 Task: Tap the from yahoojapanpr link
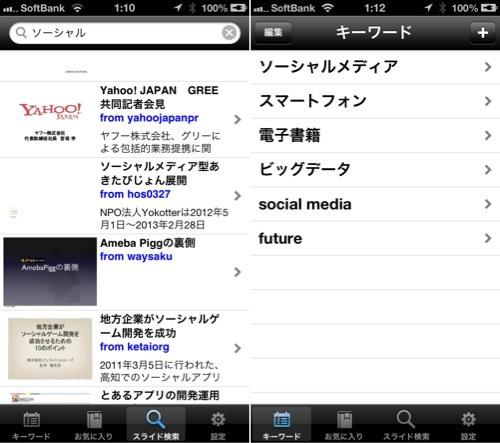coord(149,118)
